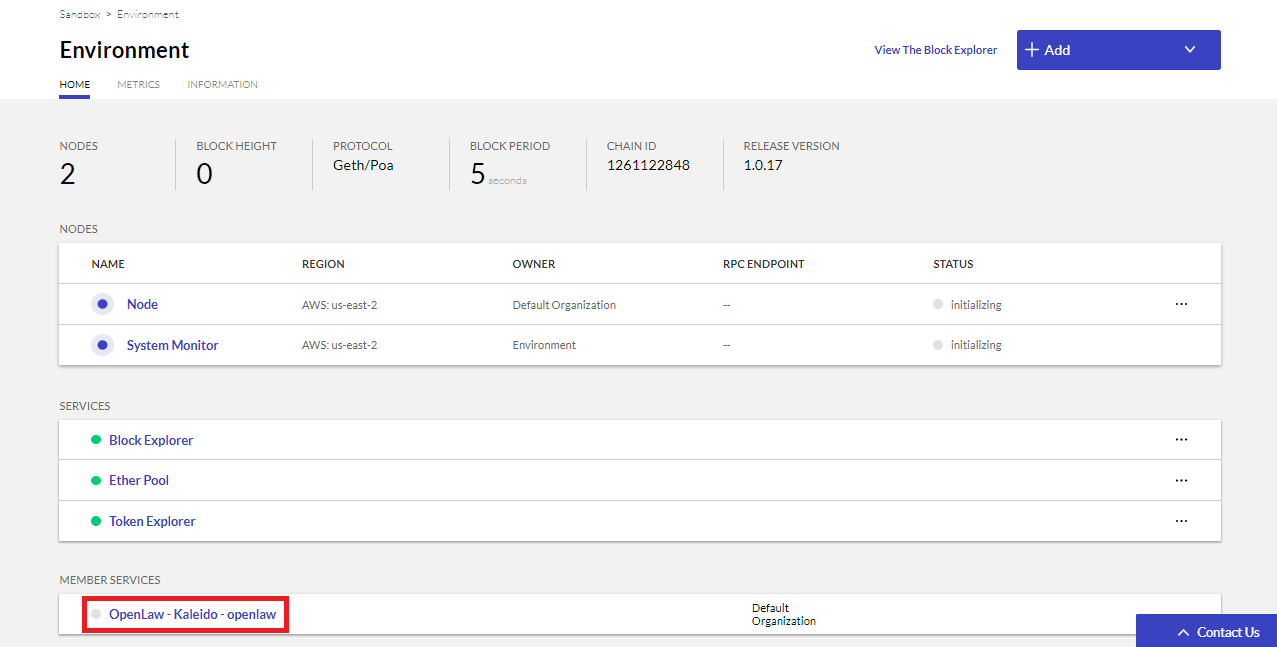This screenshot has width=1277, height=647.
Task: Click Default Organization owner in Node row
Action: tap(564, 305)
